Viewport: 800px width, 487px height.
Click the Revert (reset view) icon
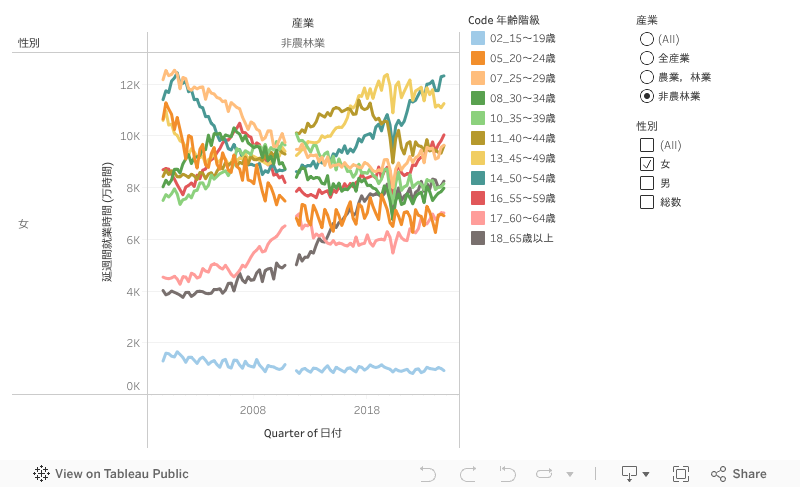tap(507, 474)
